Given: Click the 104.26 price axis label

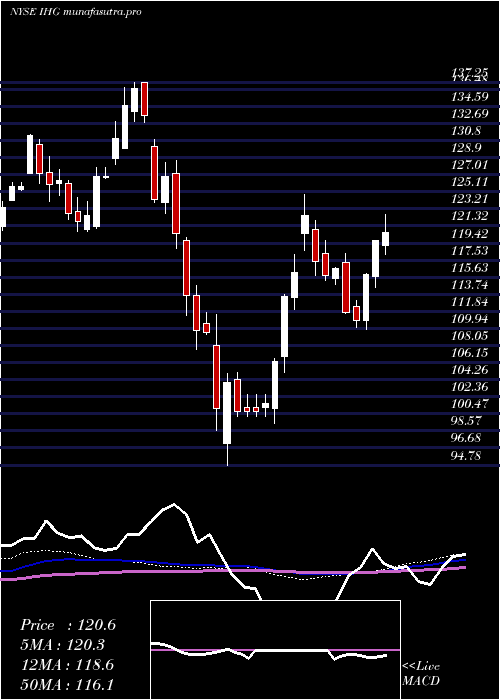Looking at the screenshot, I should tap(470, 370).
